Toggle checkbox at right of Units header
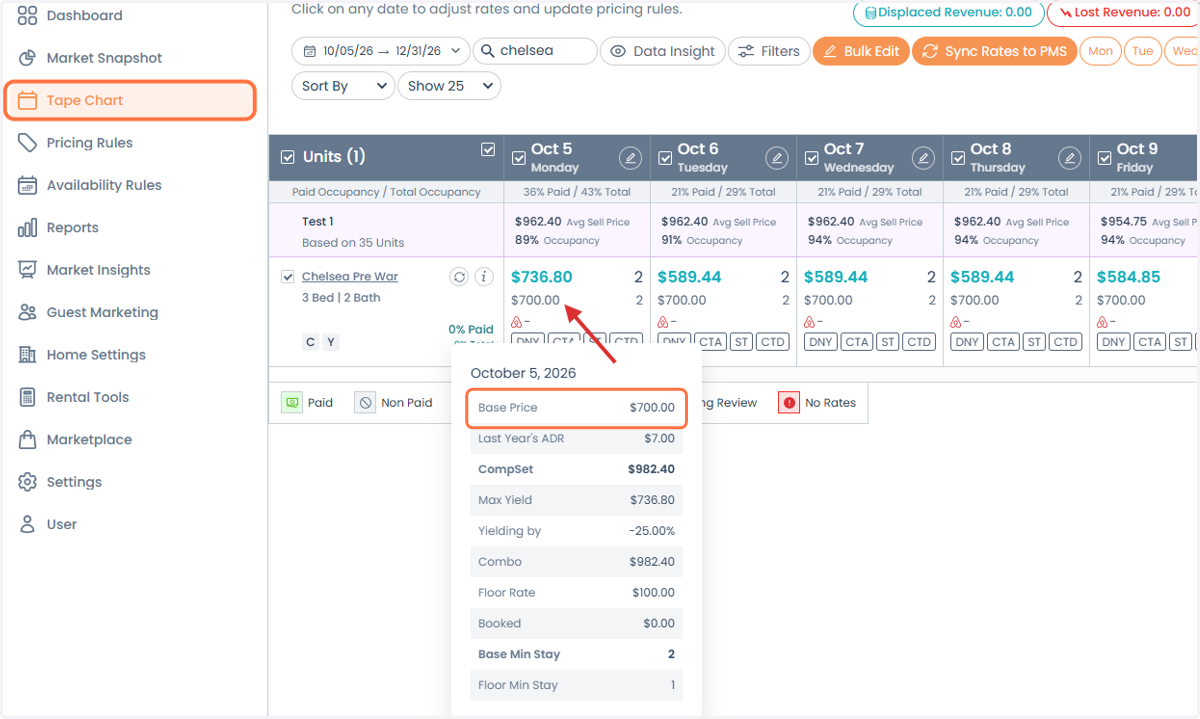This screenshot has height=719, width=1200. pyautogui.click(x=488, y=150)
